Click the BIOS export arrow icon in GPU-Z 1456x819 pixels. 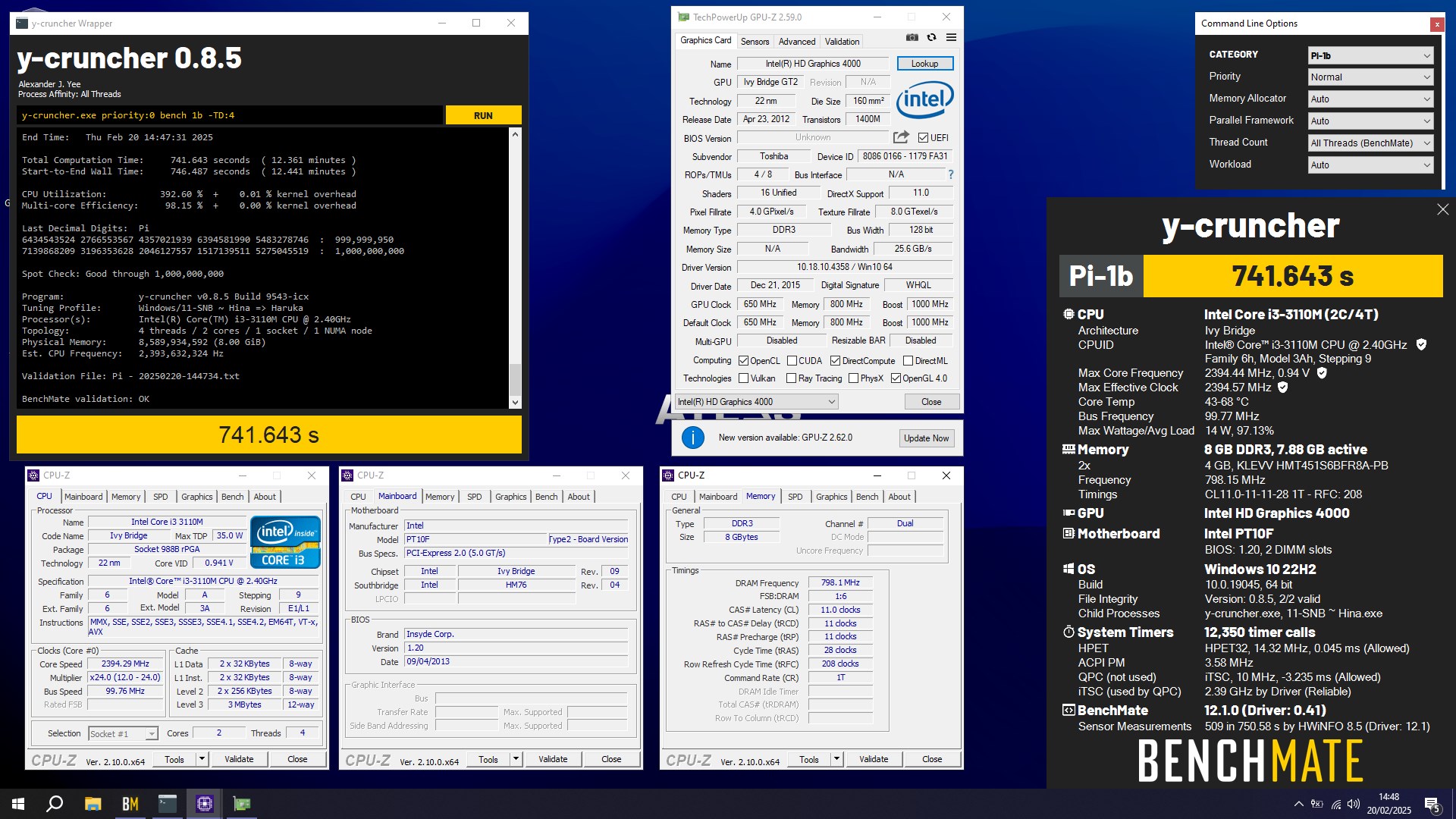click(x=901, y=137)
